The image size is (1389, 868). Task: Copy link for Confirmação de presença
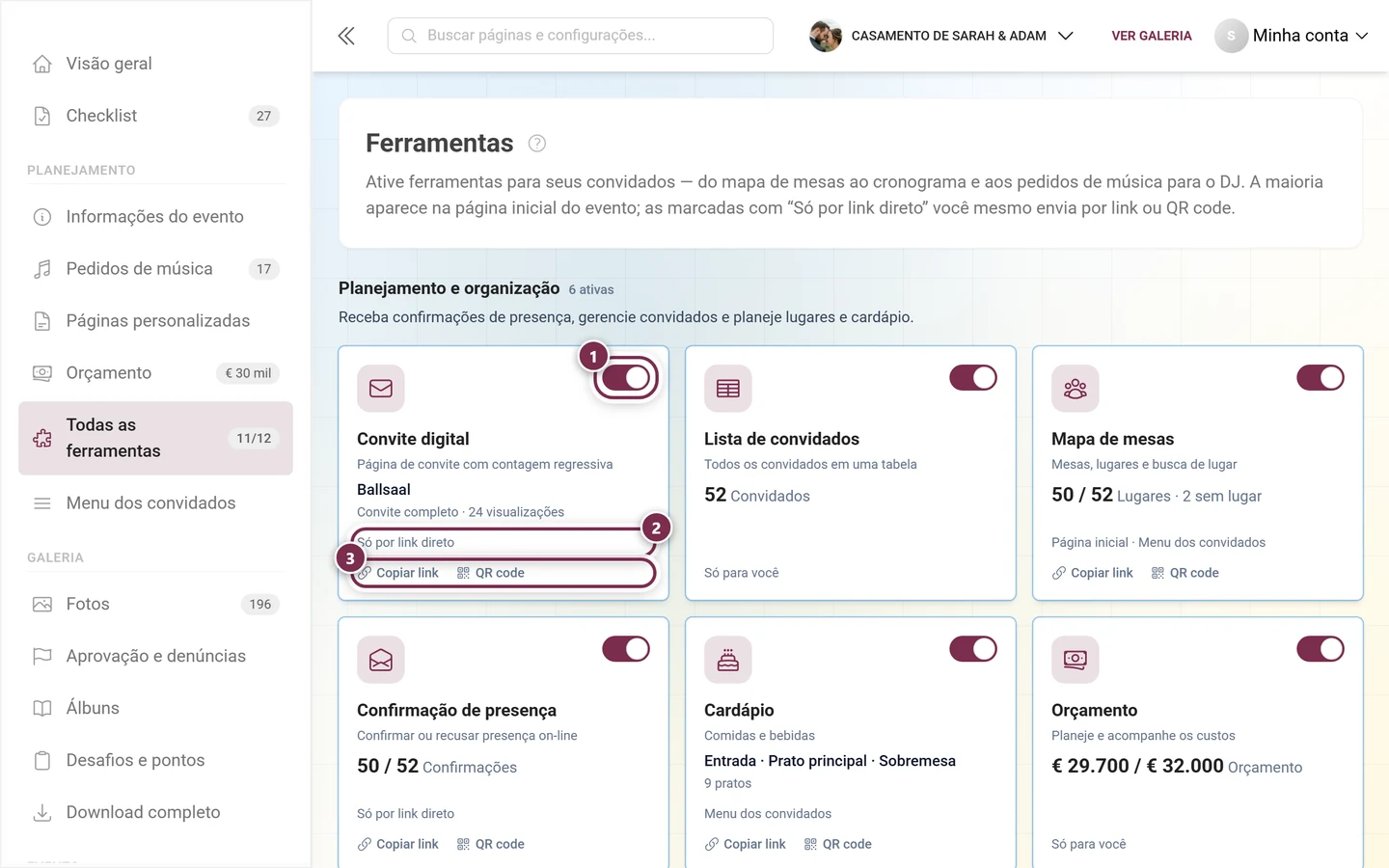[x=397, y=844]
